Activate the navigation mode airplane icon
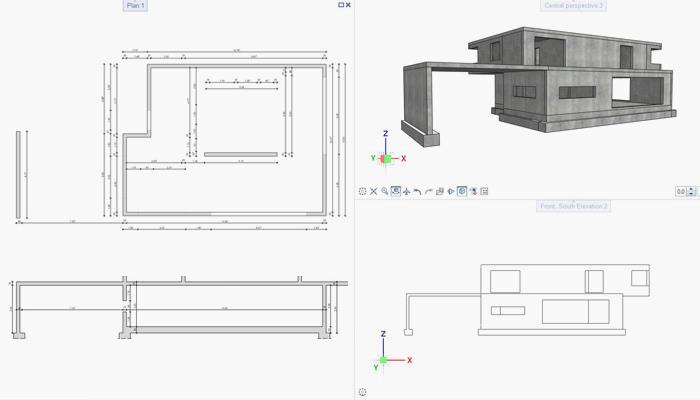 pyautogui.click(x=407, y=191)
